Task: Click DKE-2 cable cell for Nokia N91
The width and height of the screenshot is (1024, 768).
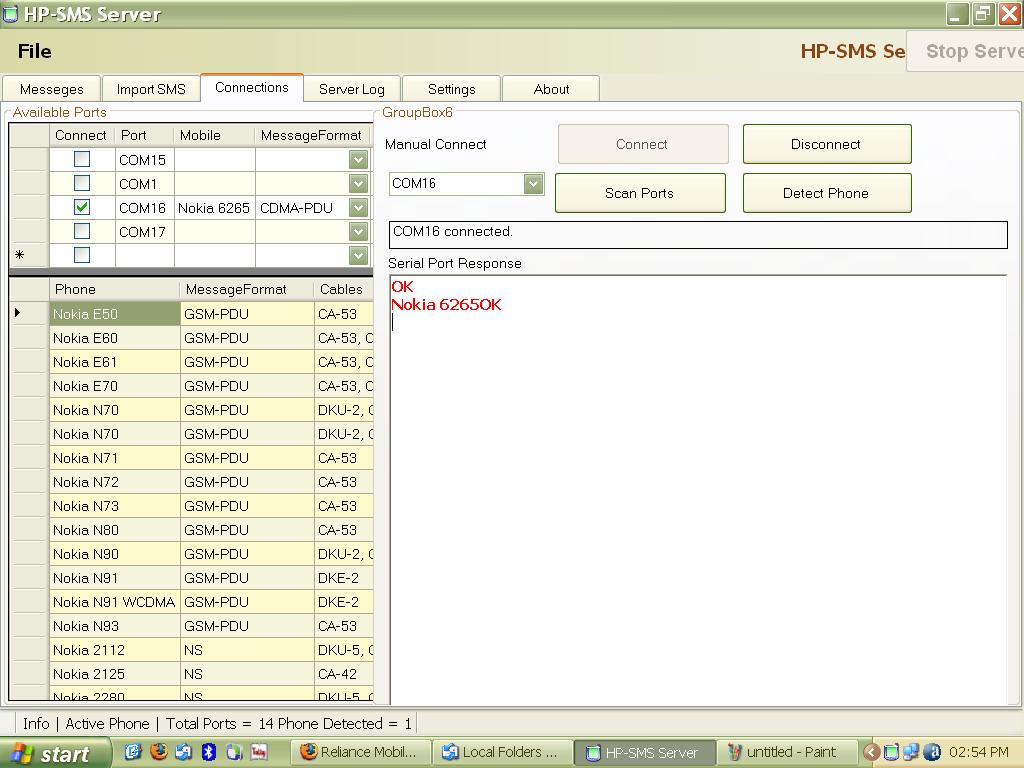Action: click(x=344, y=578)
